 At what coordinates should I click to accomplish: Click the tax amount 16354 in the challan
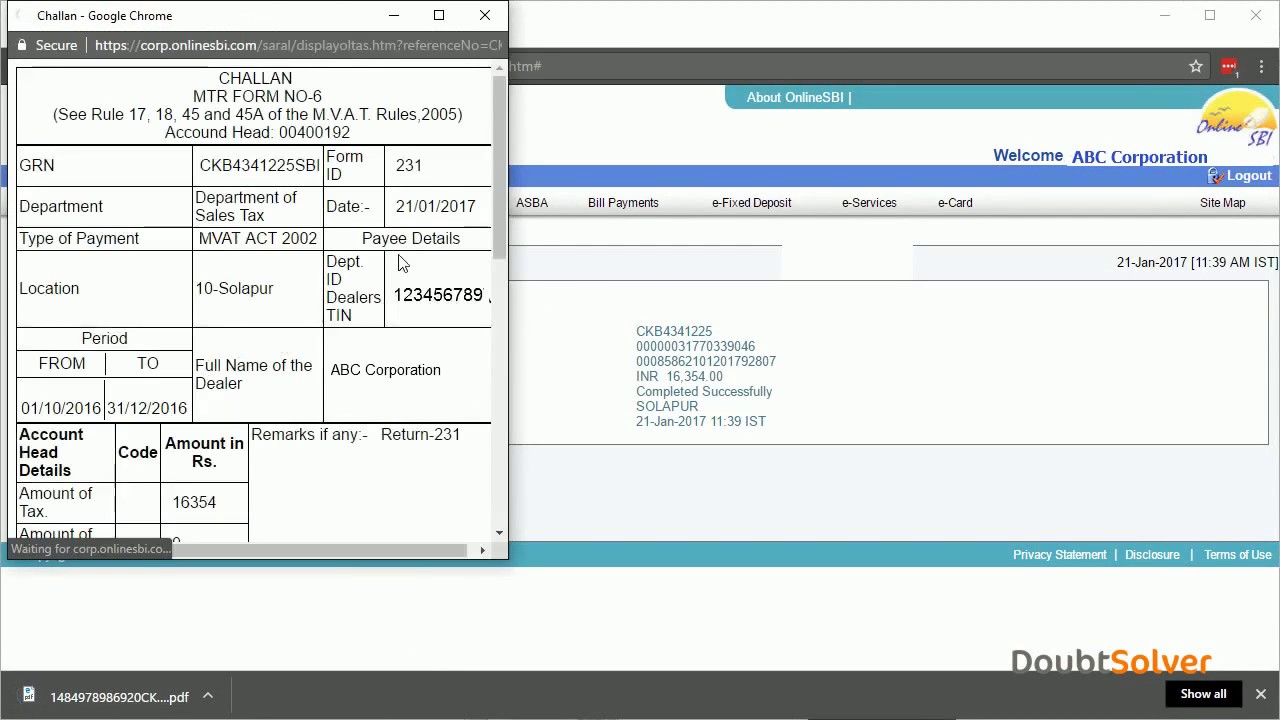(x=194, y=503)
